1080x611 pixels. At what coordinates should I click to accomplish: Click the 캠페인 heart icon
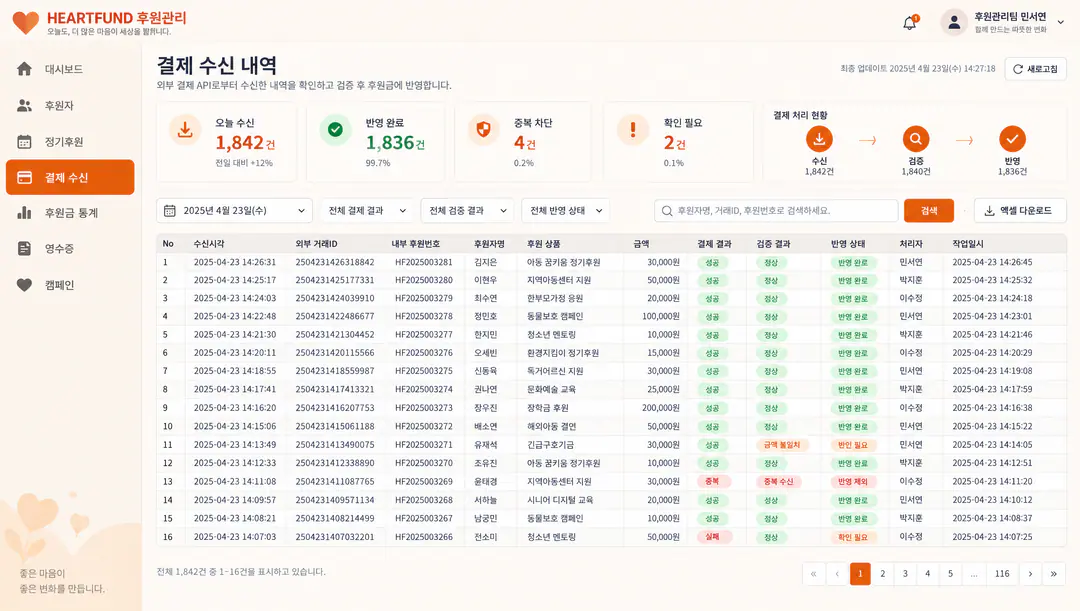tap(24, 285)
